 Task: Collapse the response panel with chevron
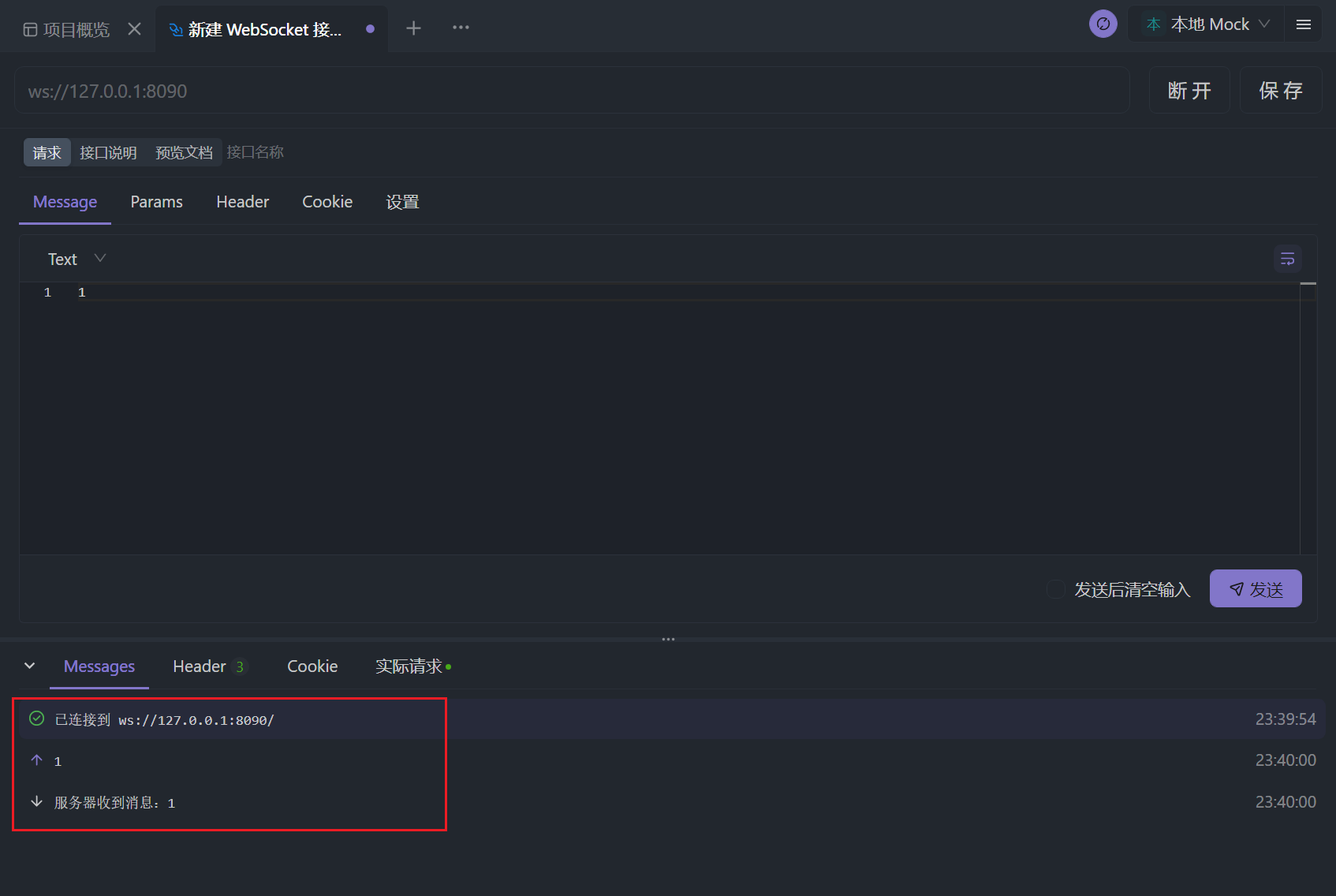[29, 666]
